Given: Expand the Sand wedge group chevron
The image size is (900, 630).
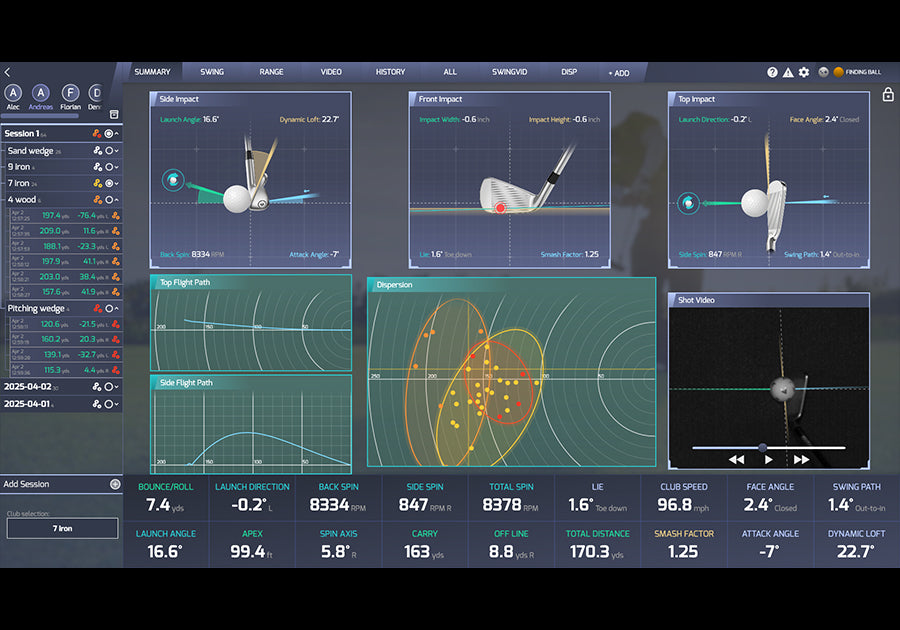Looking at the screenshot, I should 117,150.
